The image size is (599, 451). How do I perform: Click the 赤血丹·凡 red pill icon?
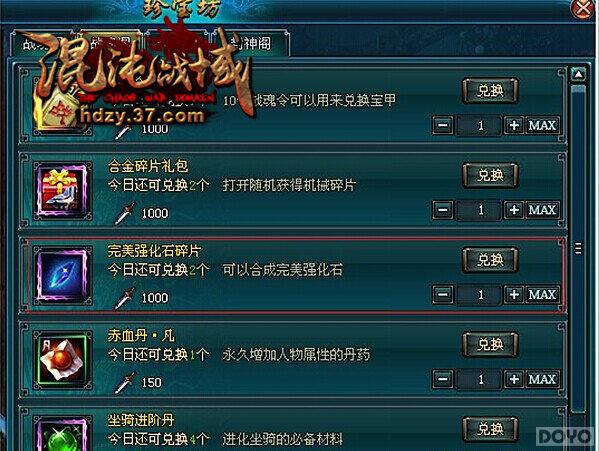(62, 360)
